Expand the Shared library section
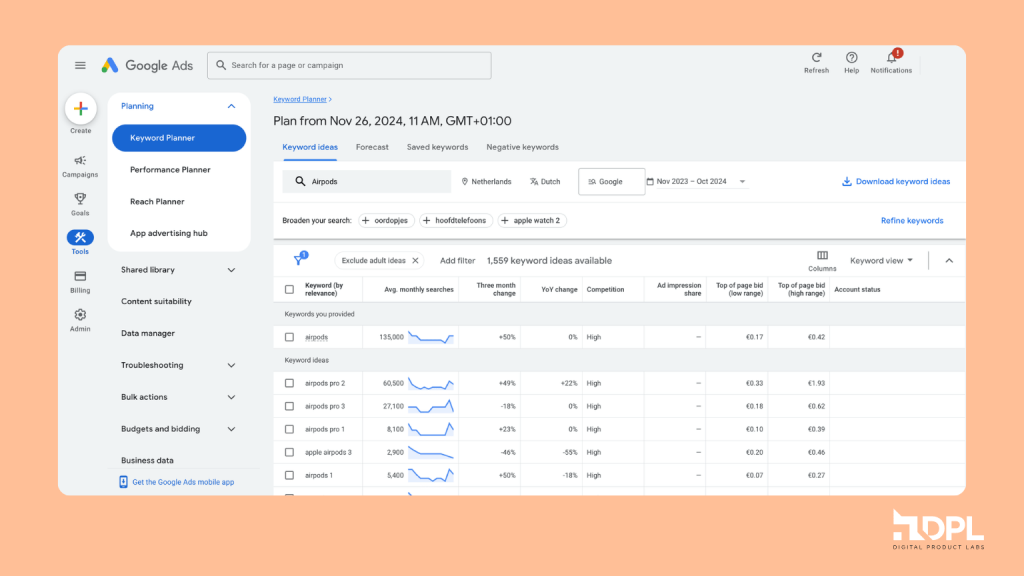This screenshot has height=576, width=1024. (x=231, y=270)
